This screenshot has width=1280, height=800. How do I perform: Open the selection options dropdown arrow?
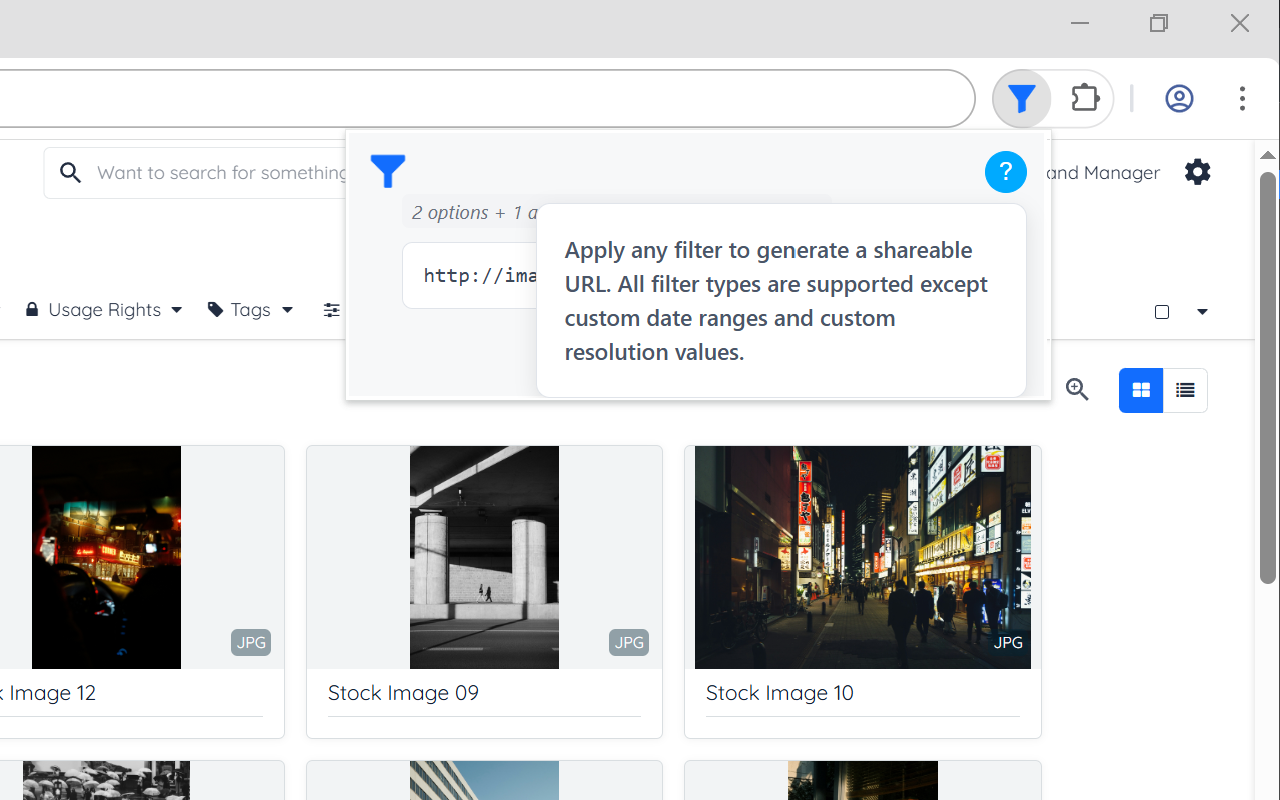click(1202, 312)
